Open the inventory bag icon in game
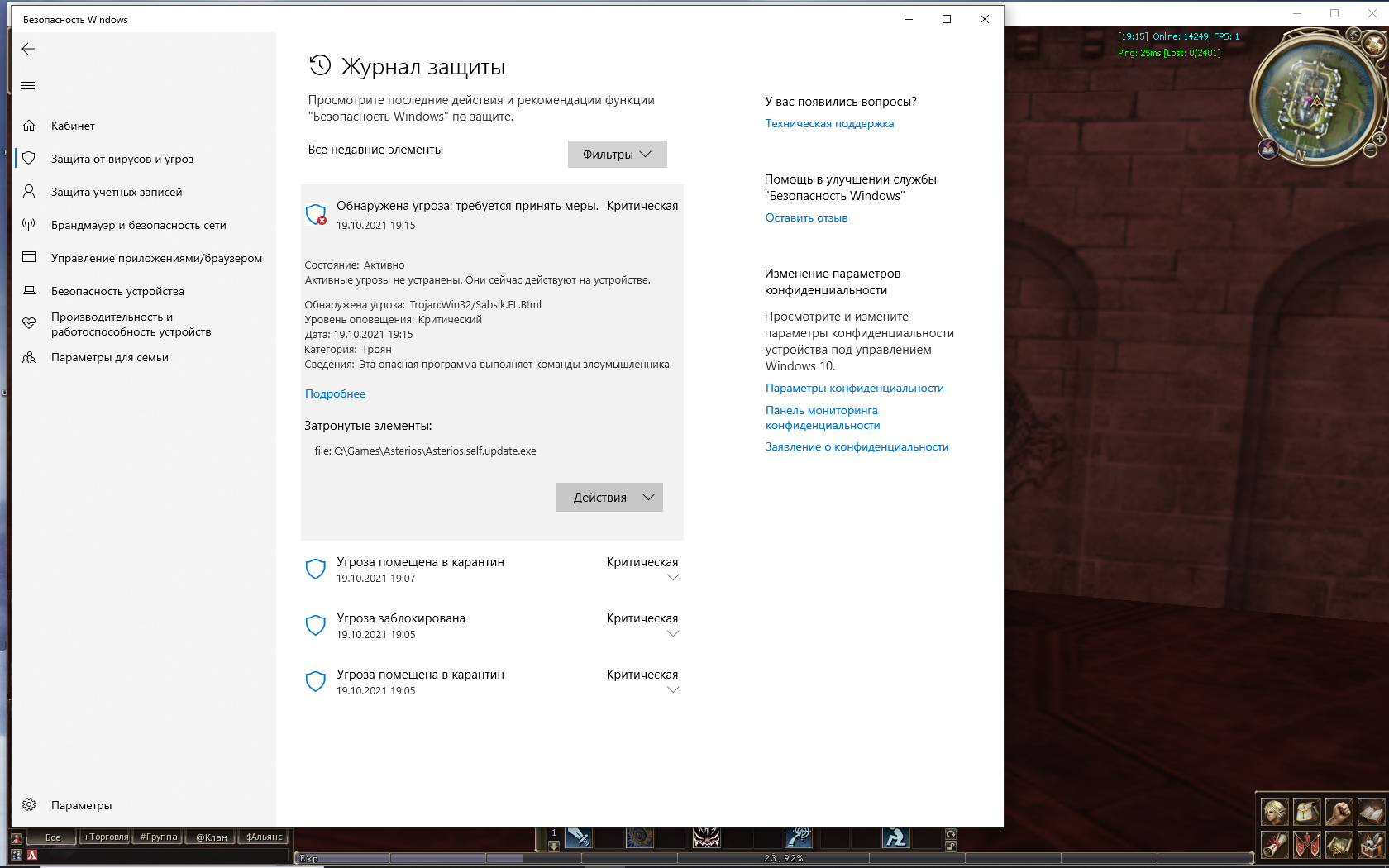Screen dimensions: 1389x868 tap(1306, 813)
